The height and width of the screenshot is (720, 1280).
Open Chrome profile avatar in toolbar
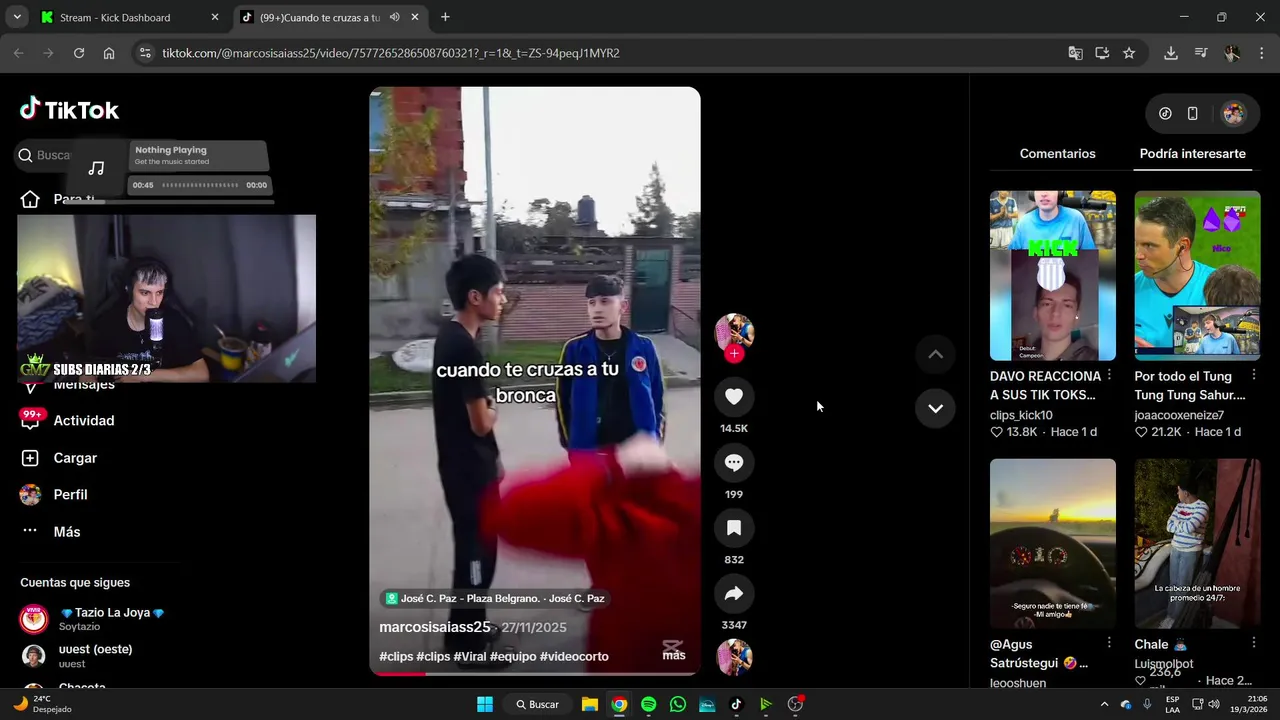point(1232,53)
